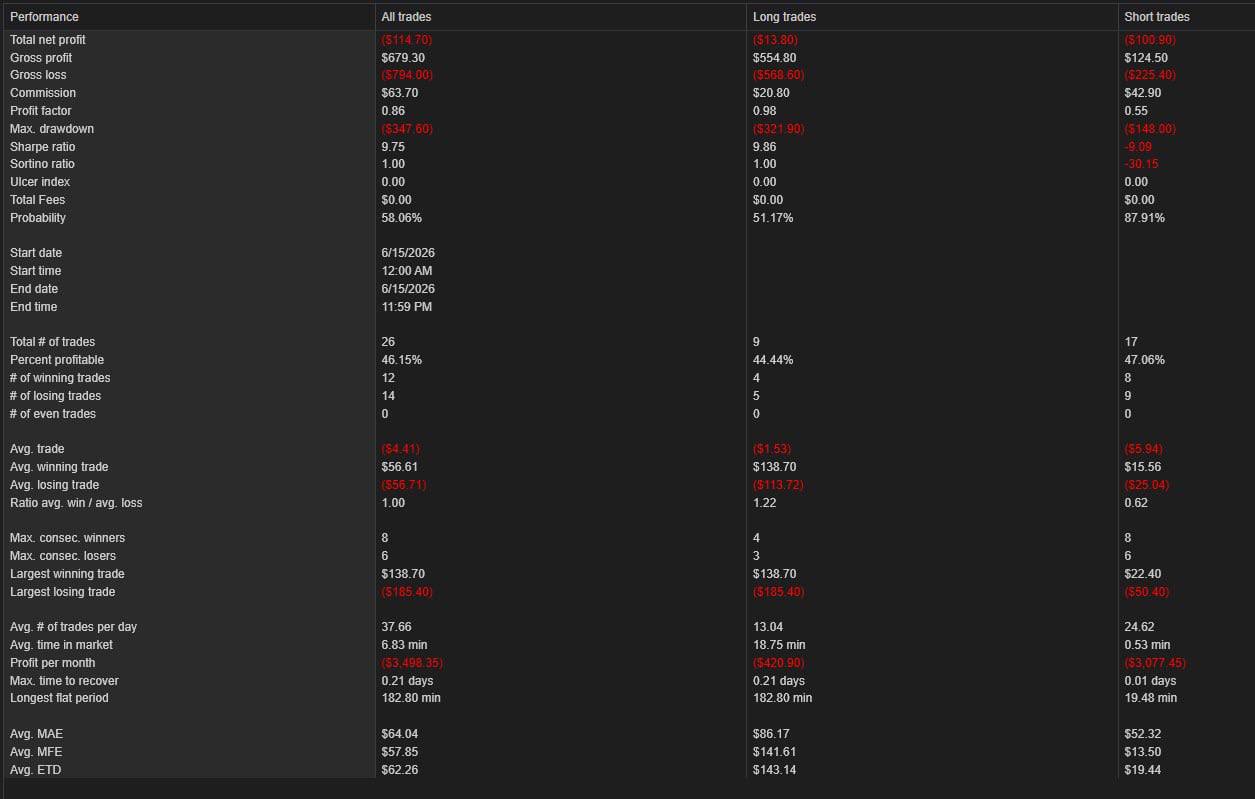1255x799 pixels.
Task: Click the Total Fees row label
Action: coord(39,200)
